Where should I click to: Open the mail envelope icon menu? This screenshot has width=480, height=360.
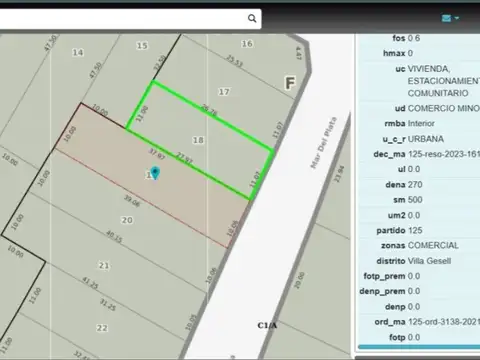click(x=446, y=18)
